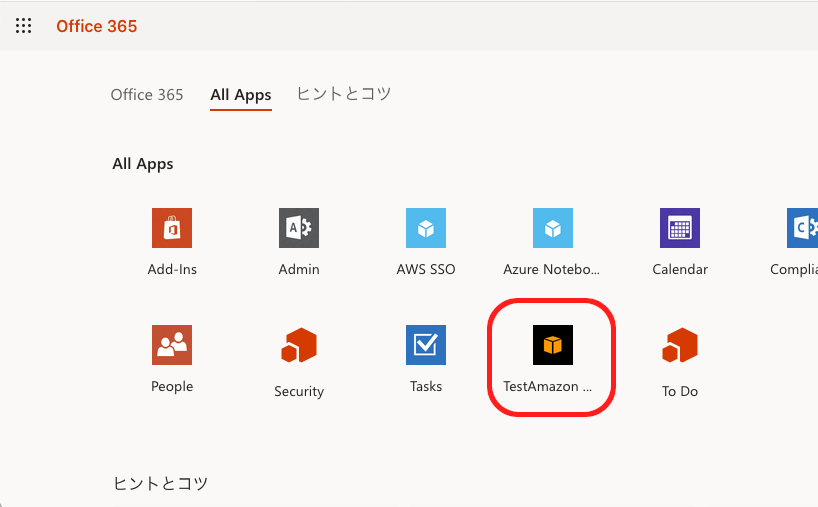This screenshot has height=507, width=818.
Task: Select the All Apps tab
Action: point(240,95)
